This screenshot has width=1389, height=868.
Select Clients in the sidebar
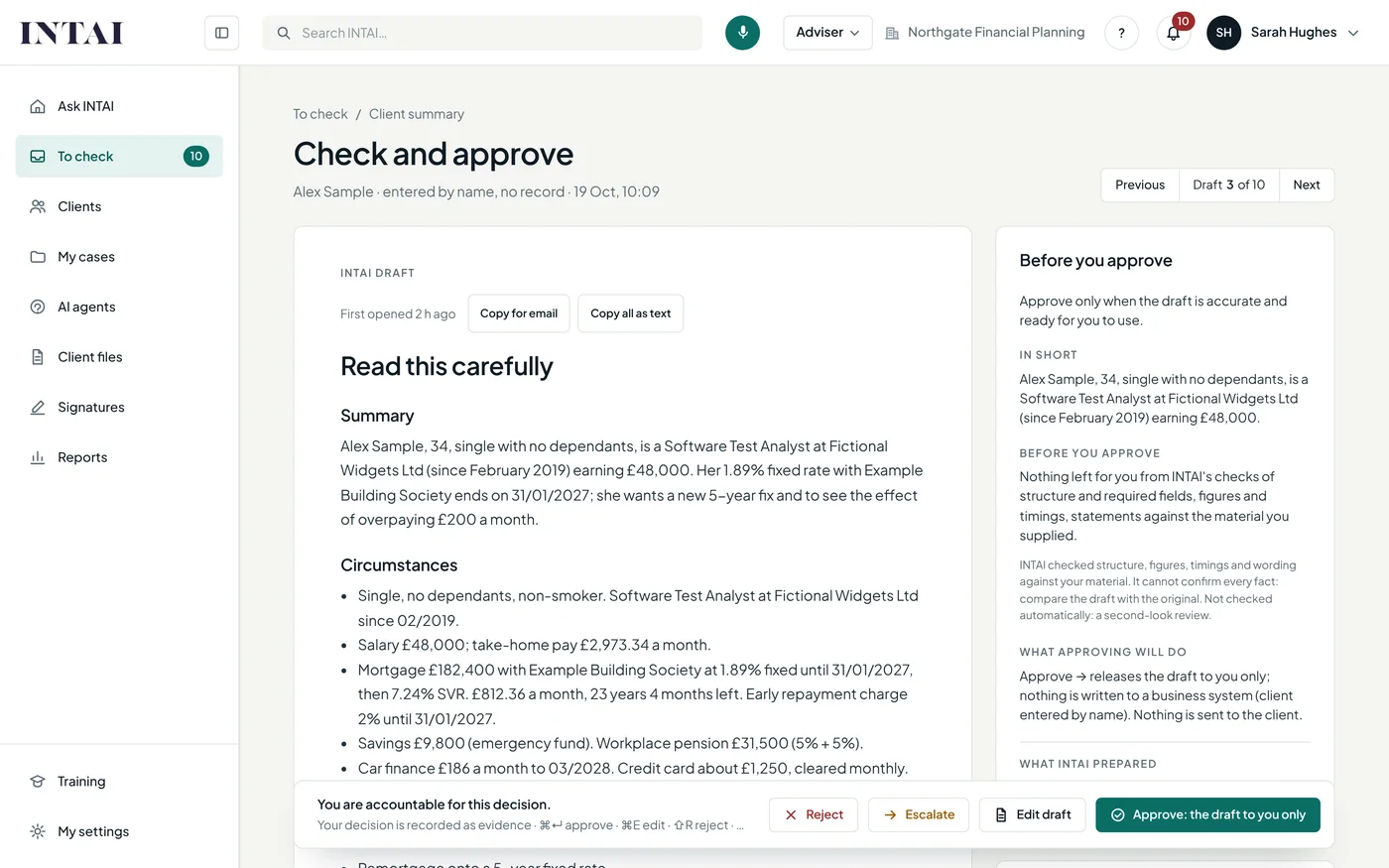coord(119,206)
